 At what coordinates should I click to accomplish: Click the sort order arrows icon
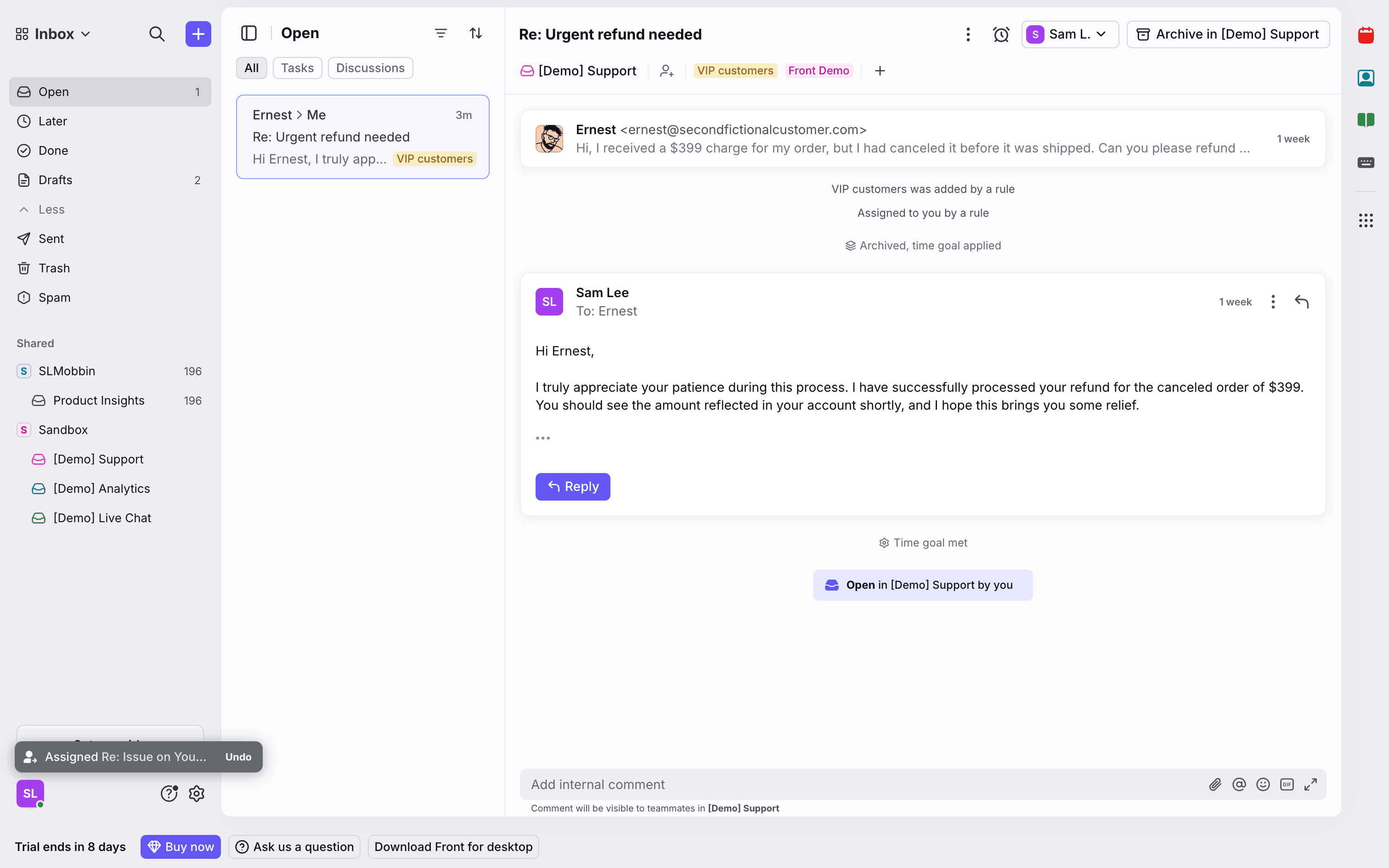pos(475,33)
